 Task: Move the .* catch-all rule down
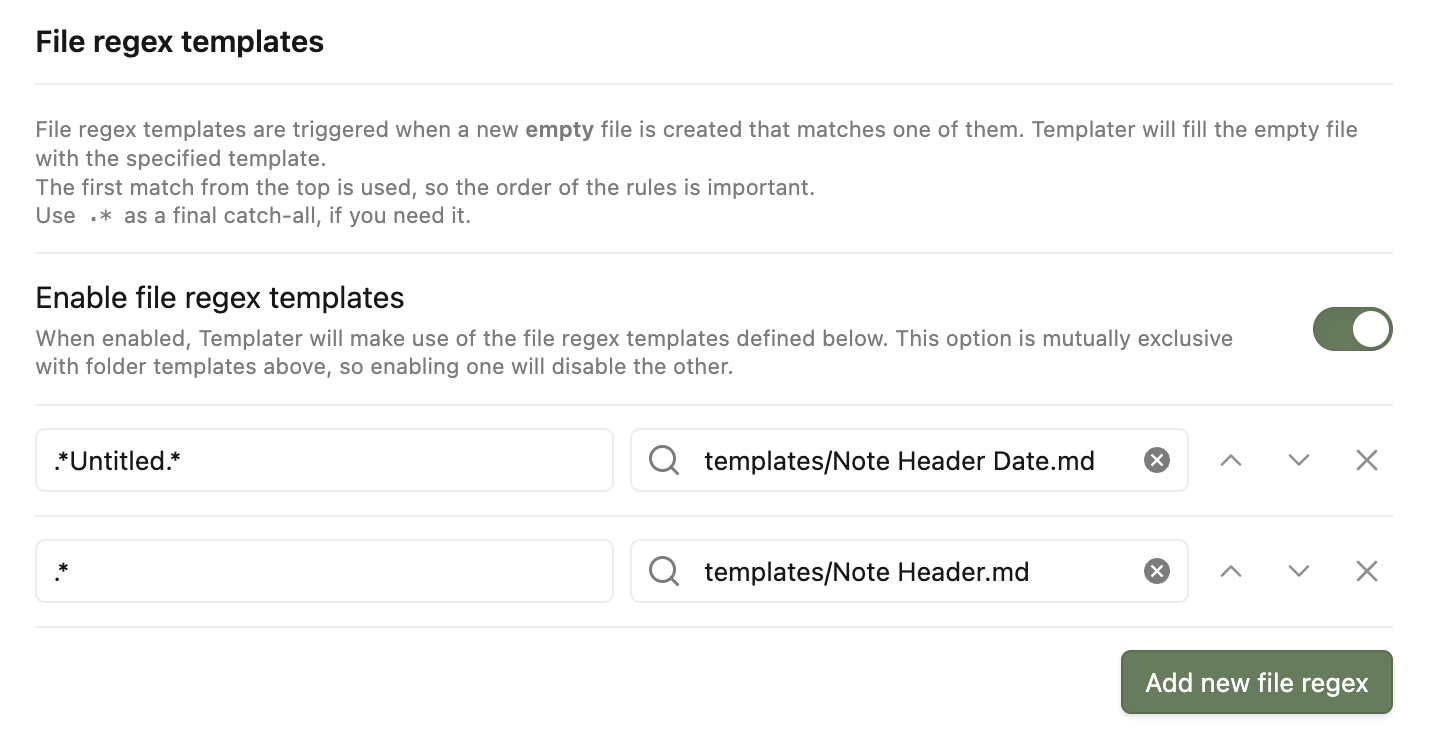pyautogui.click(x=1299, y=571)
